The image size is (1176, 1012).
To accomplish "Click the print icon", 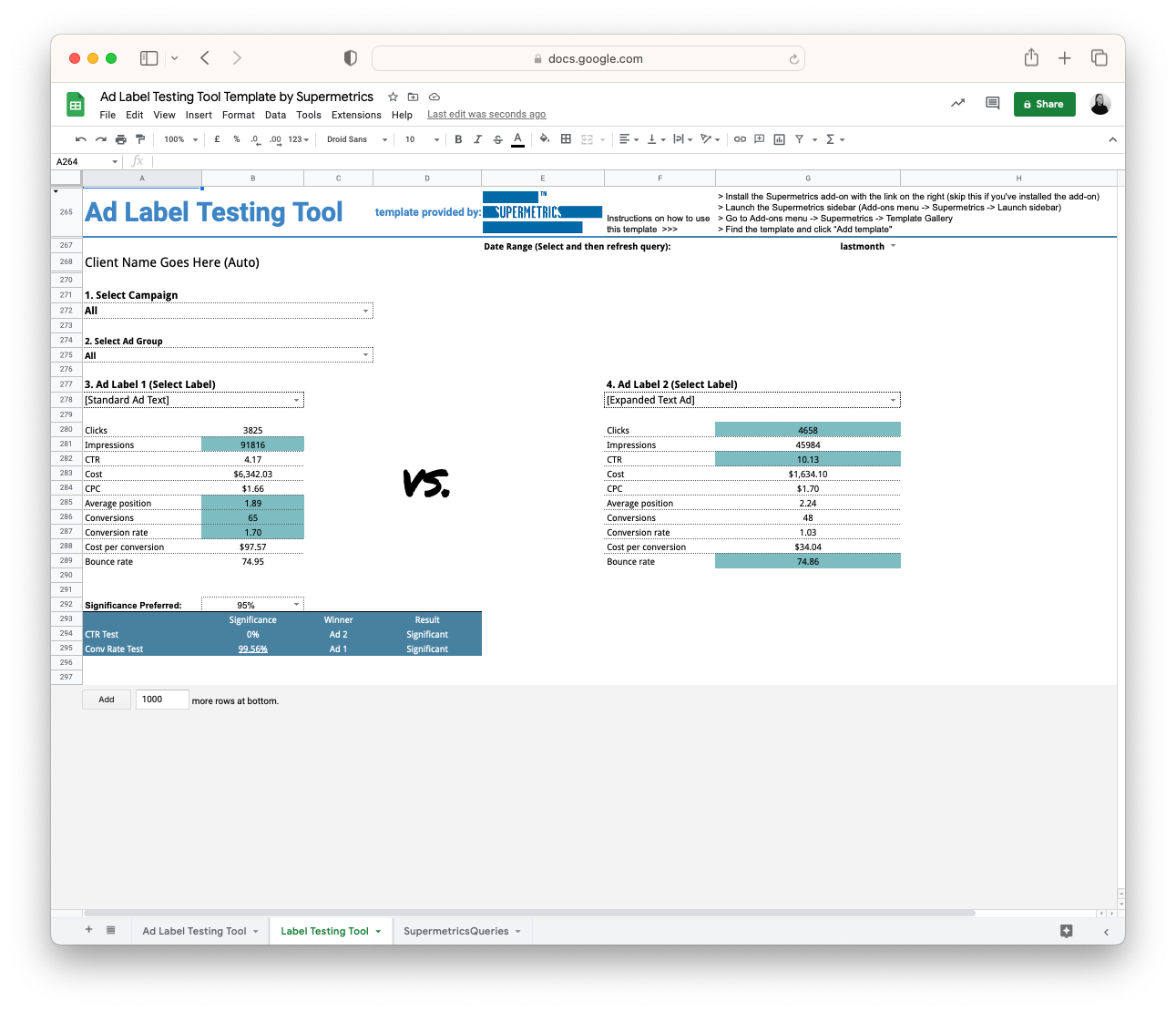I will click(120, 139).
